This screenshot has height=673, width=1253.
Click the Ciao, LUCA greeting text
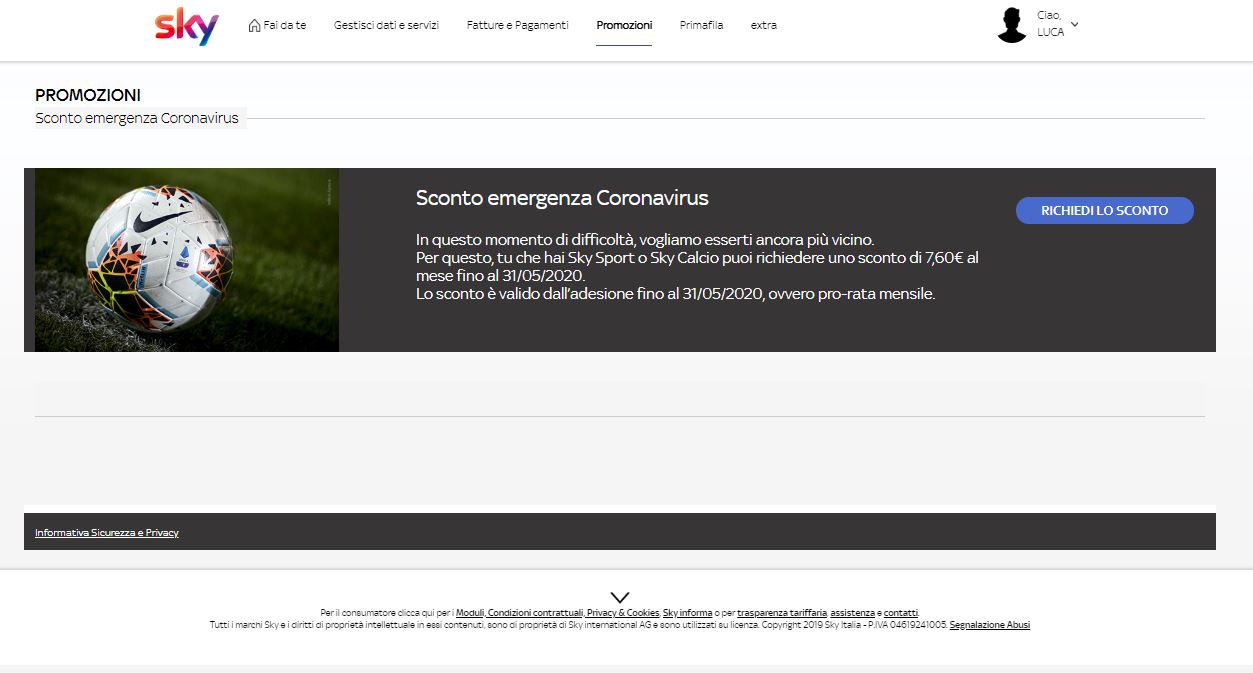[1050, 24]
